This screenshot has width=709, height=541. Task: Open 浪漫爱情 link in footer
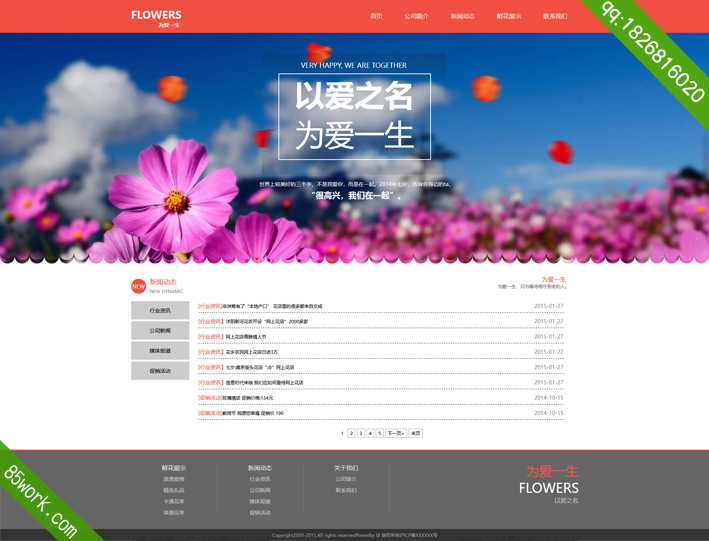(174, 479)
